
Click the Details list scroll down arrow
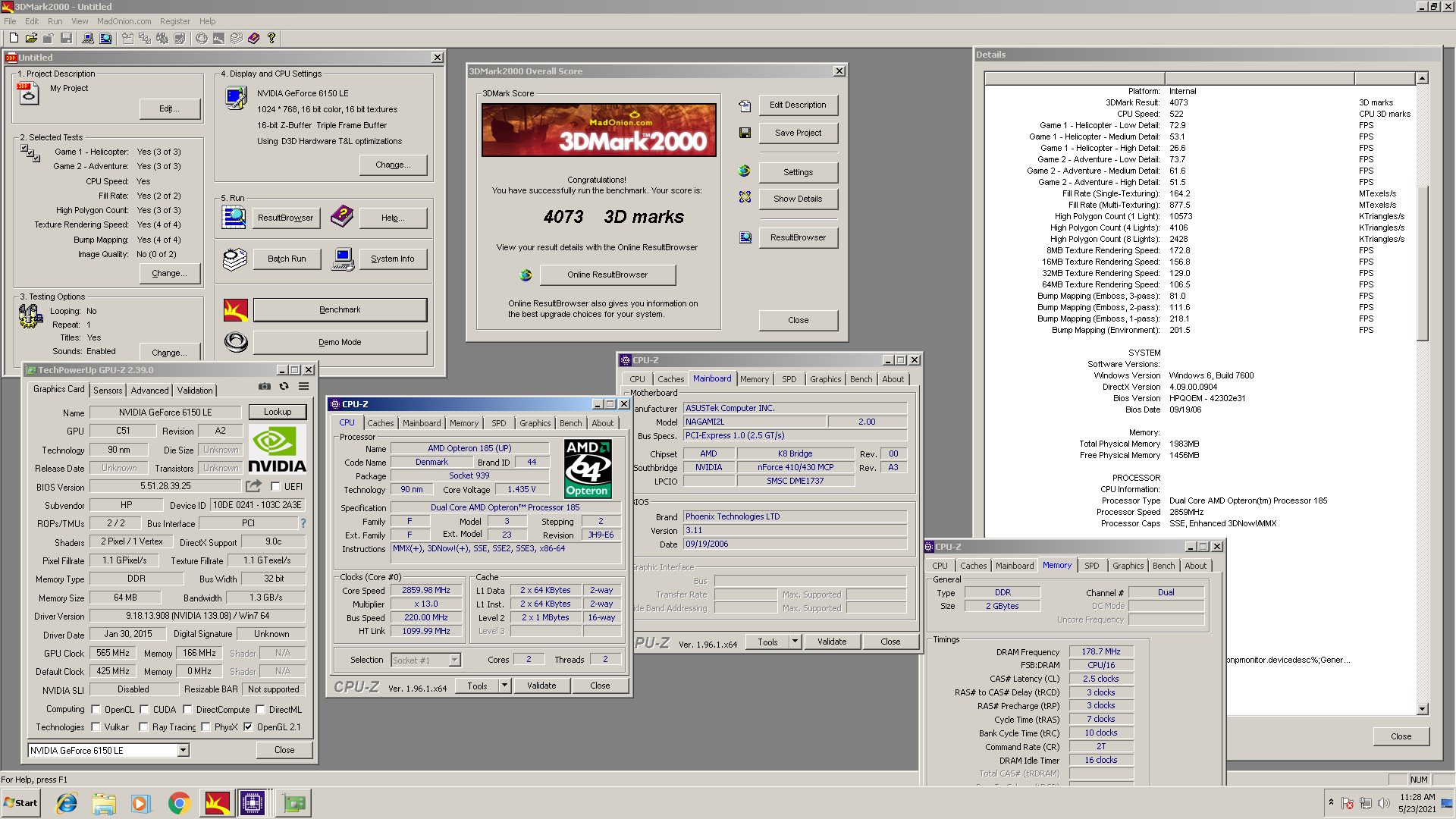click(x=1423, y=709)
